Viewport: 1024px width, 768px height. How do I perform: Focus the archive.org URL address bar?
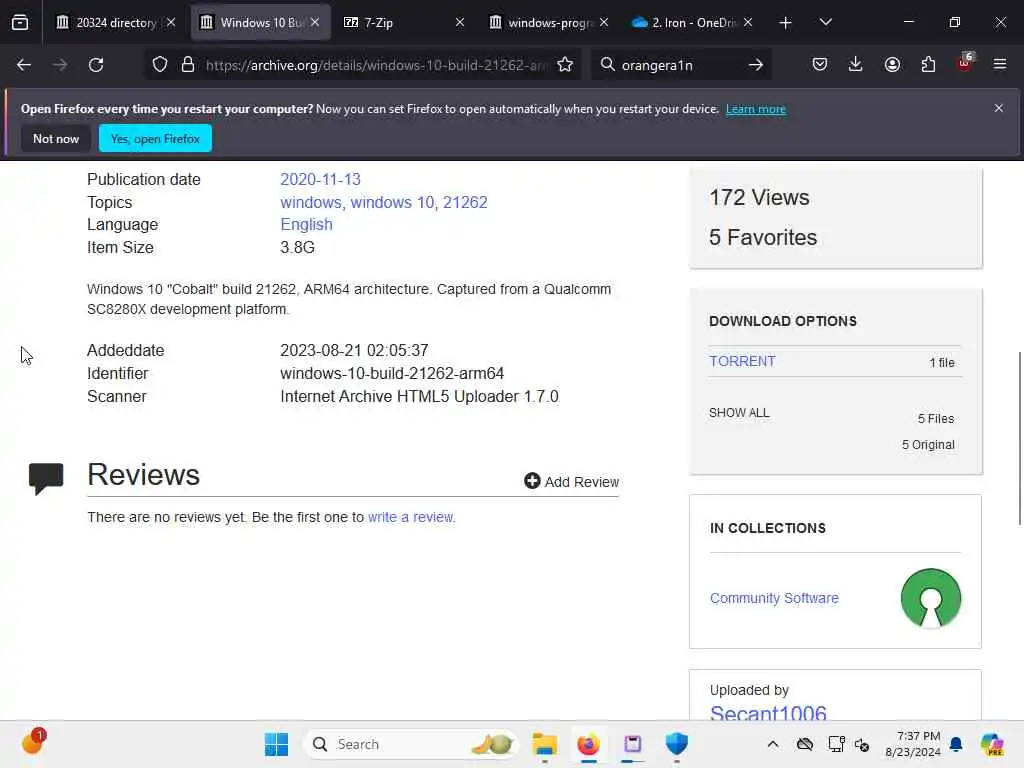pos(376,65)
